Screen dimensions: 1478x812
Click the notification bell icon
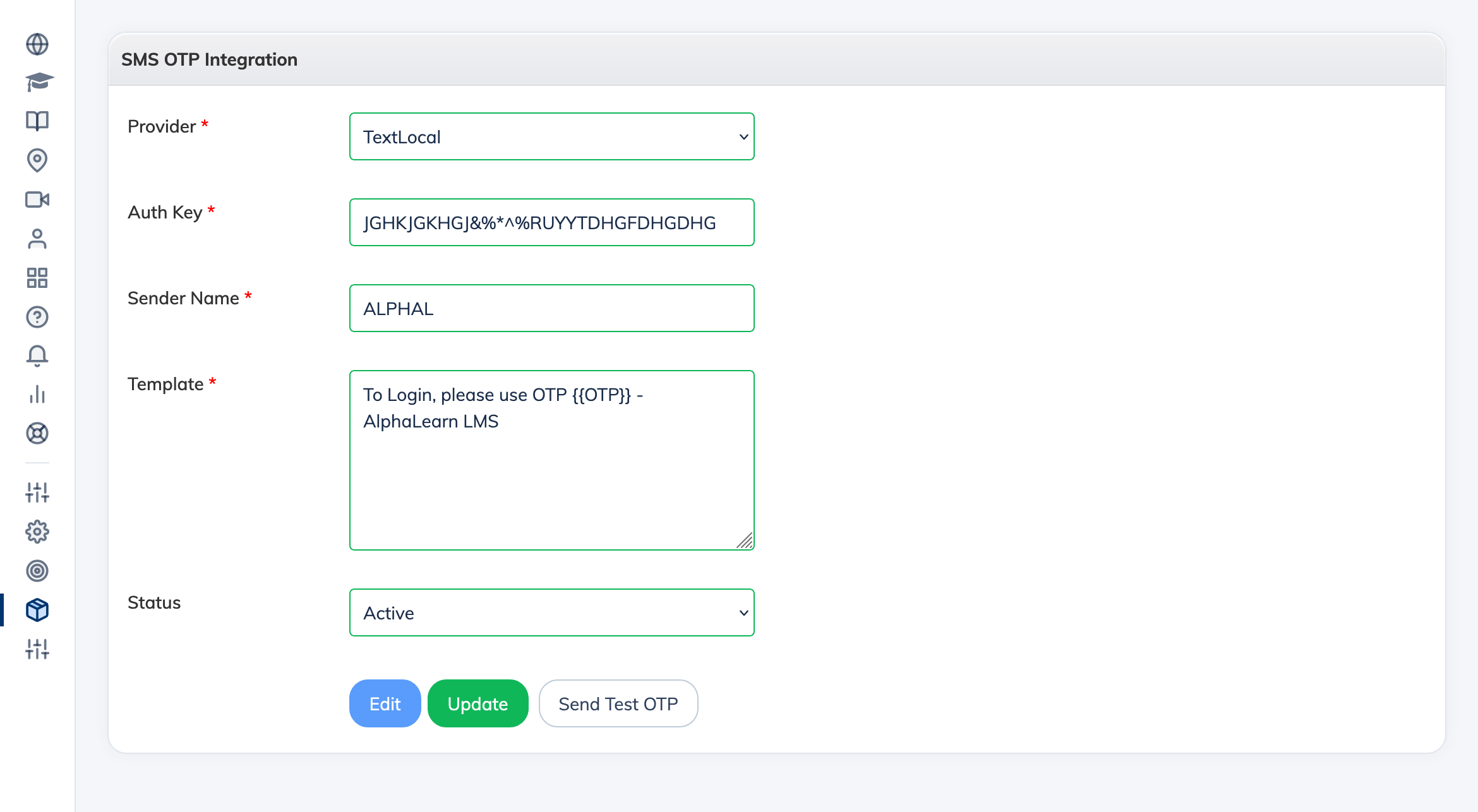37,356
